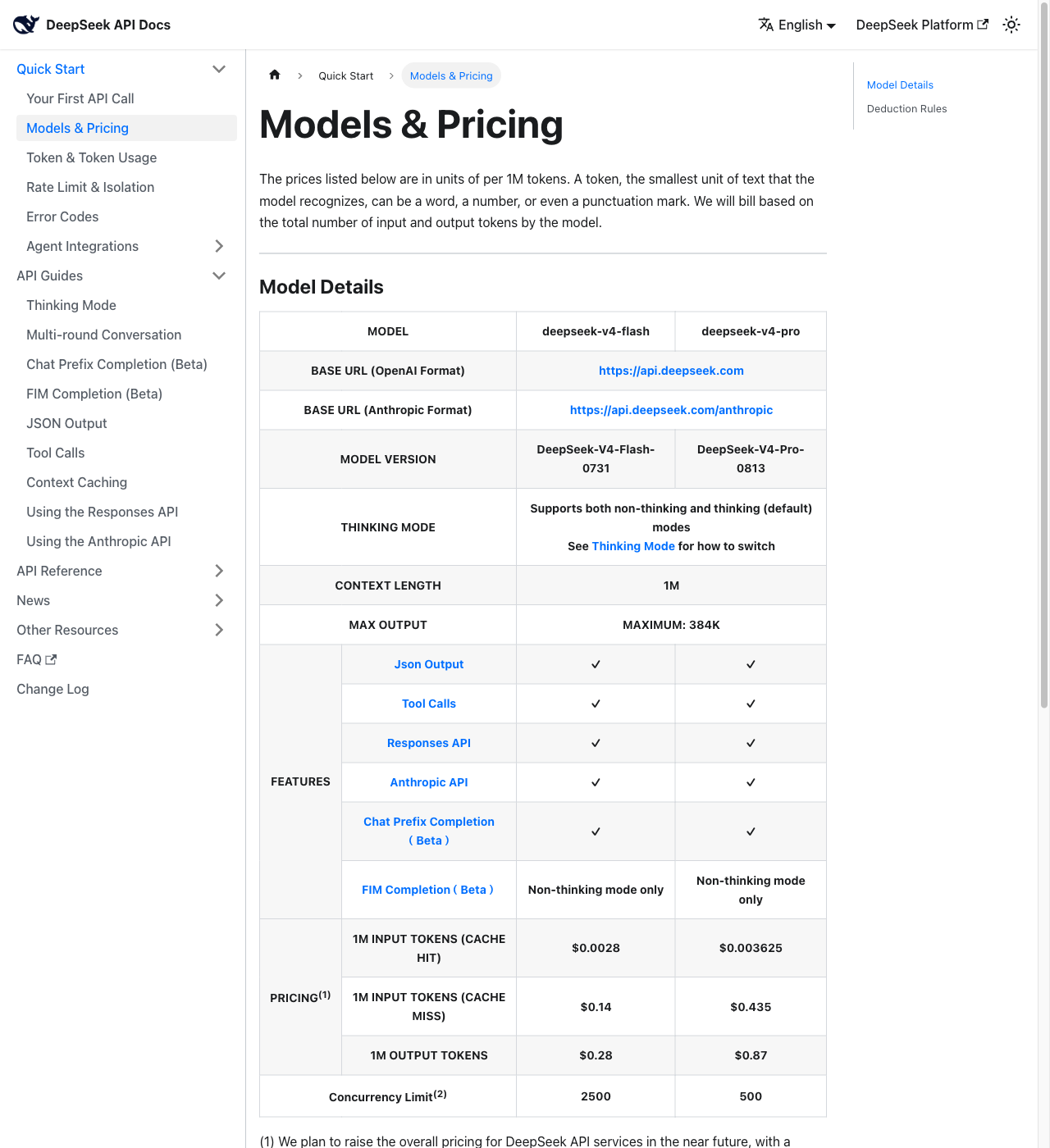Toggle the light/dark theme sun icon
1050x1148 pixels.
tap(1011, 25)
